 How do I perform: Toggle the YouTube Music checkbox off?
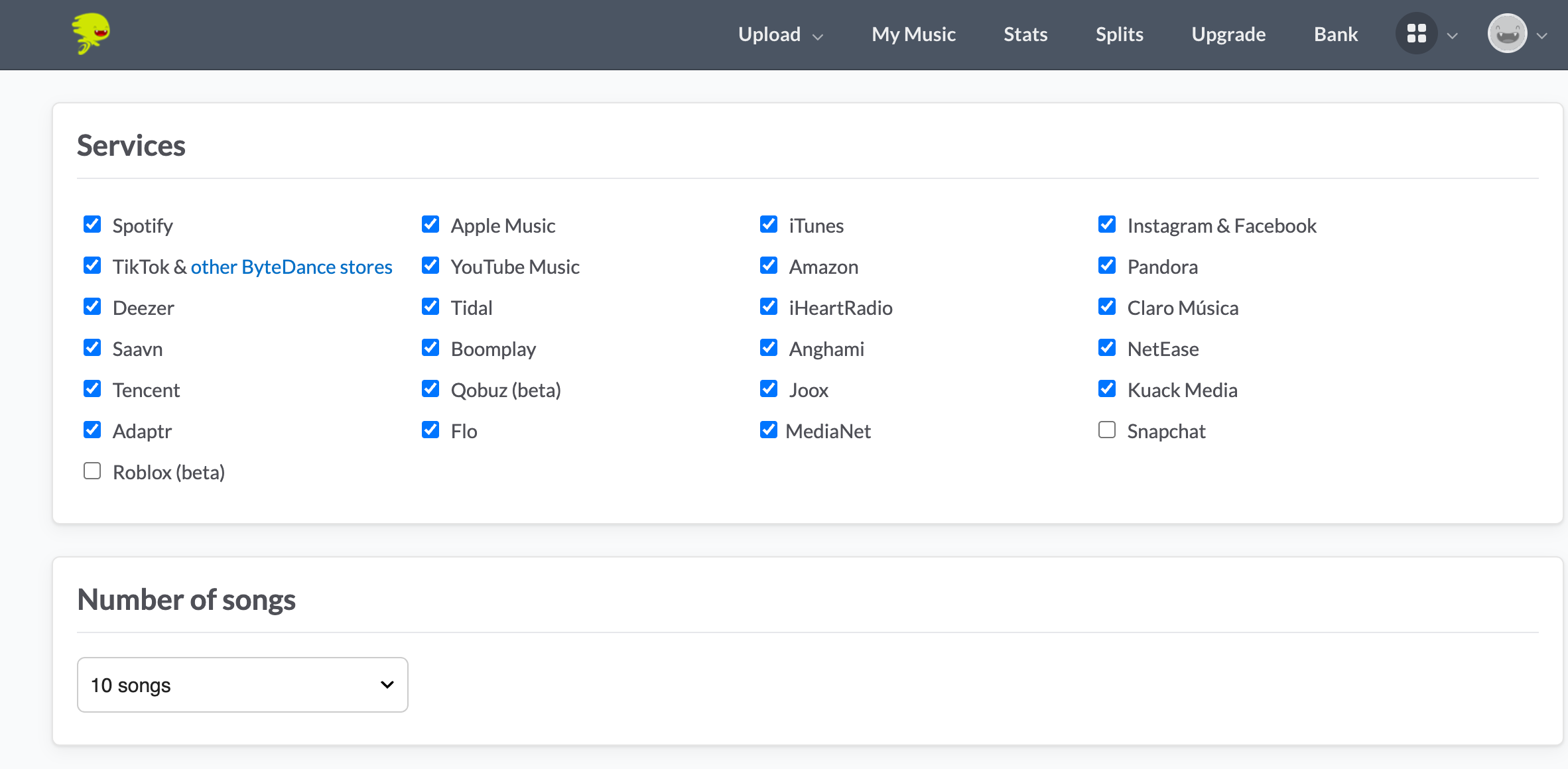(430, 266)
